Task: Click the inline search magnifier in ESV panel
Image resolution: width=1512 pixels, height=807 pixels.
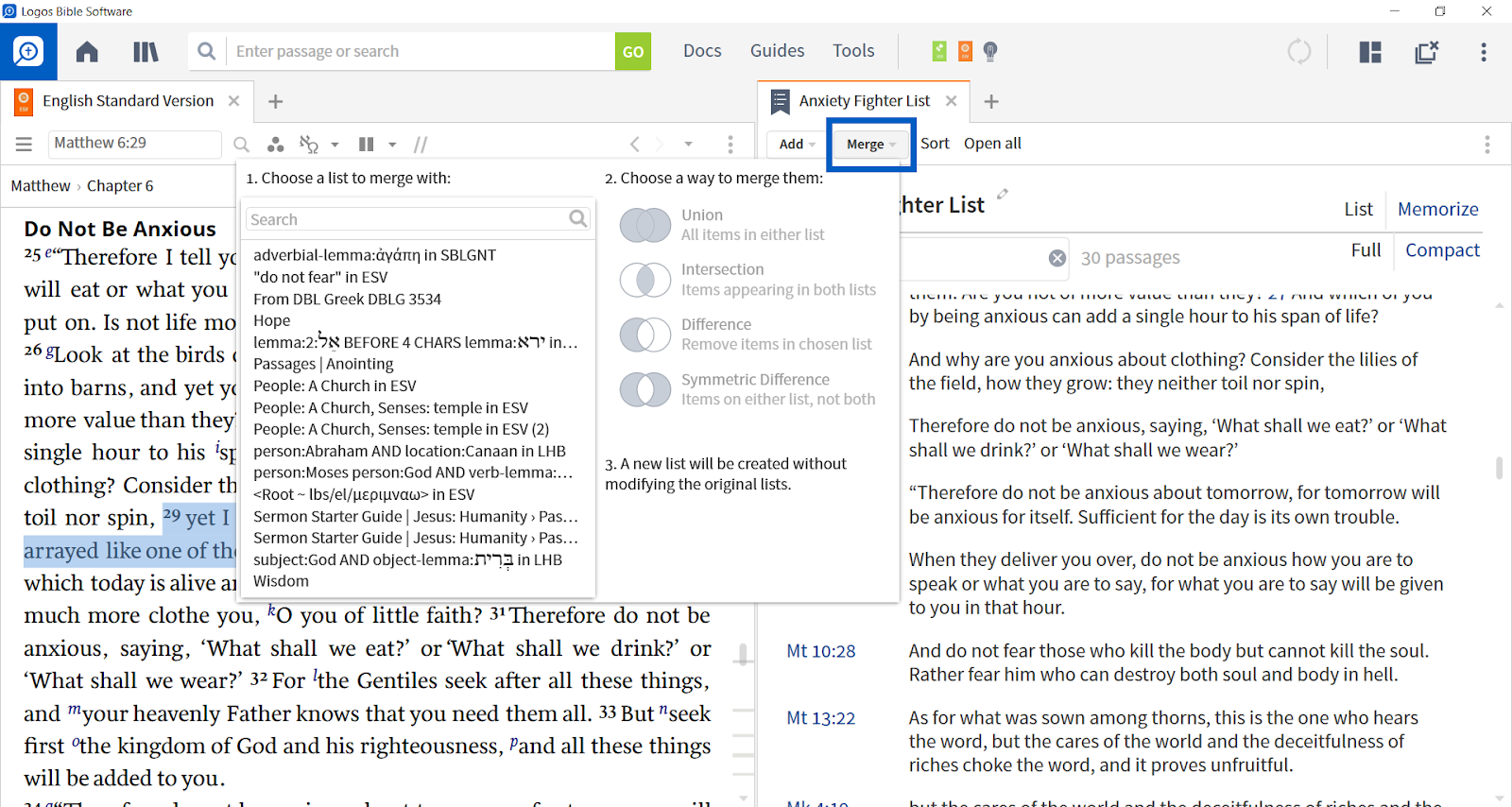Action: tap(242, 145)
